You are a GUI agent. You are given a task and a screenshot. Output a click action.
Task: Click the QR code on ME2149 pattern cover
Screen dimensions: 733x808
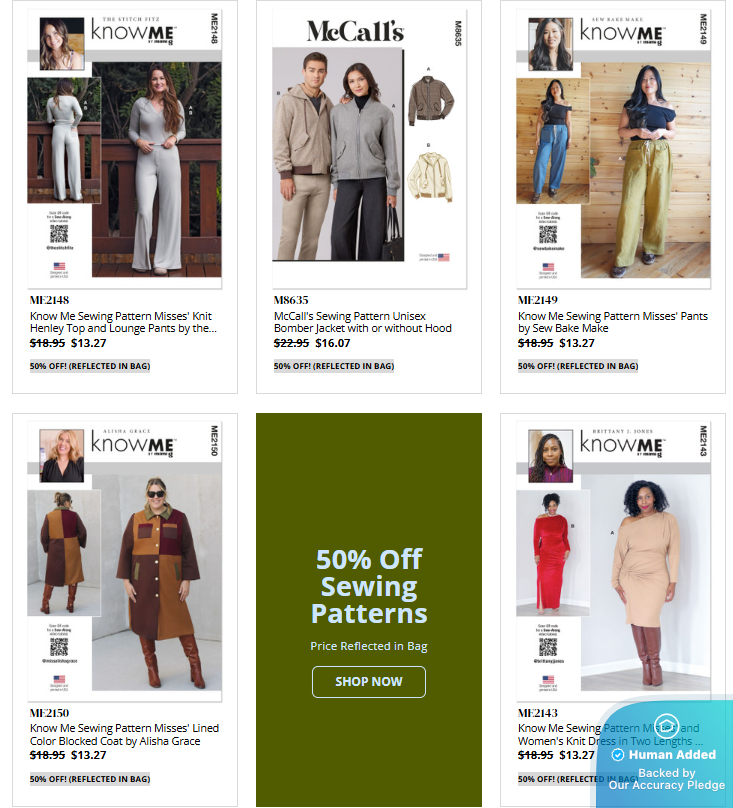point(548,234)
